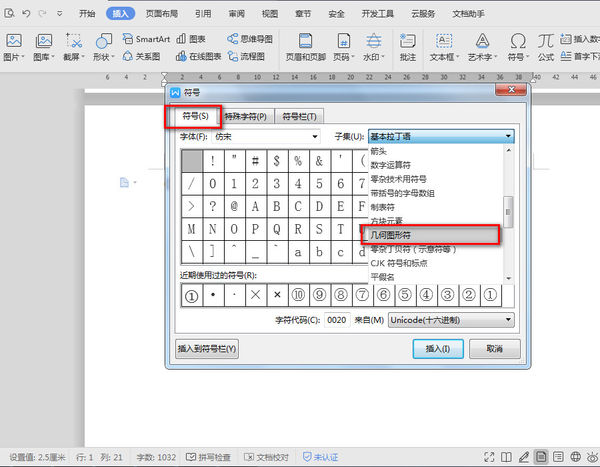Select the page layout view icon in status bar

(541, 457)
